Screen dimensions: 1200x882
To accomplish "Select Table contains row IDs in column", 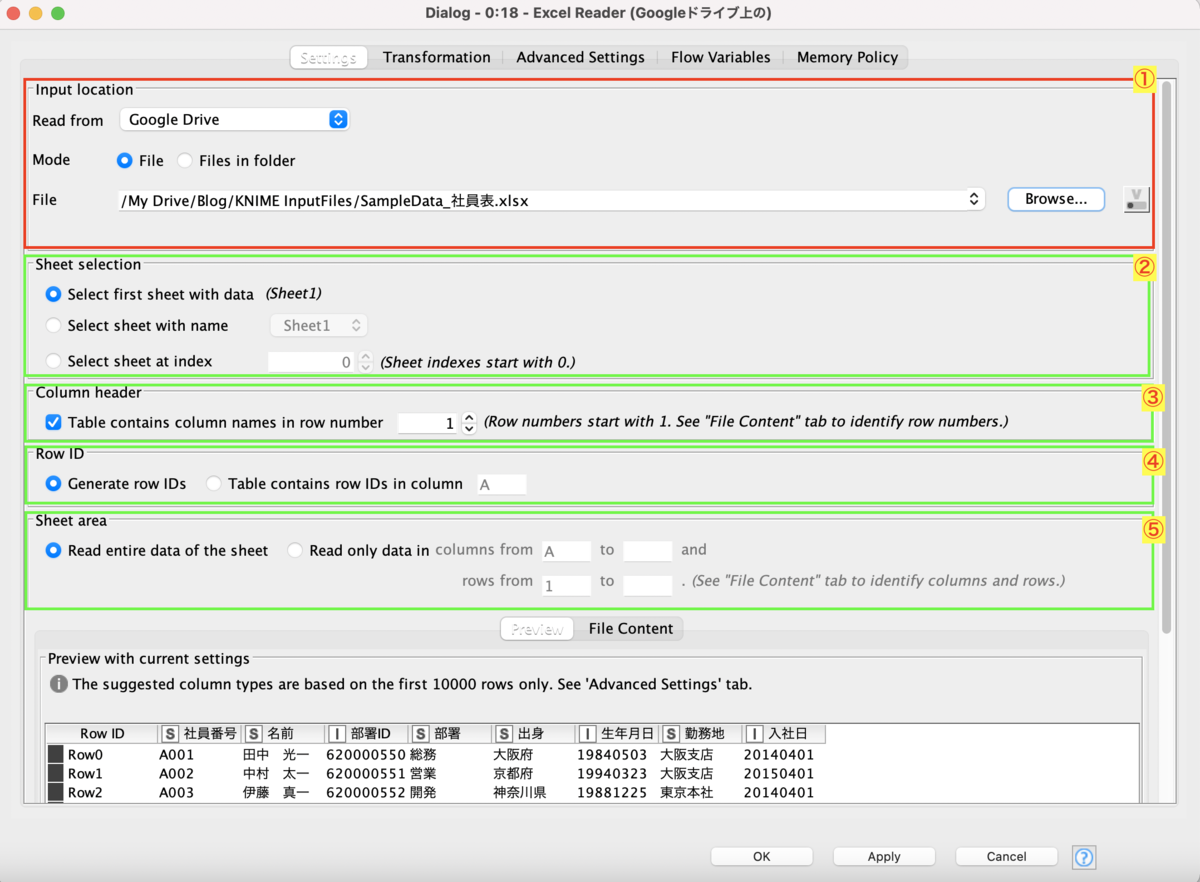I will pyautogui.click(x=214, y=483).
